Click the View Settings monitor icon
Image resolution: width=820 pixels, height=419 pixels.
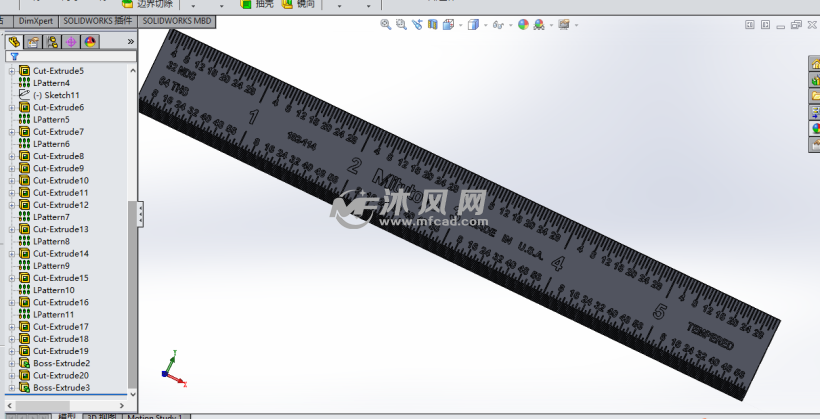[x=564, y=24]
